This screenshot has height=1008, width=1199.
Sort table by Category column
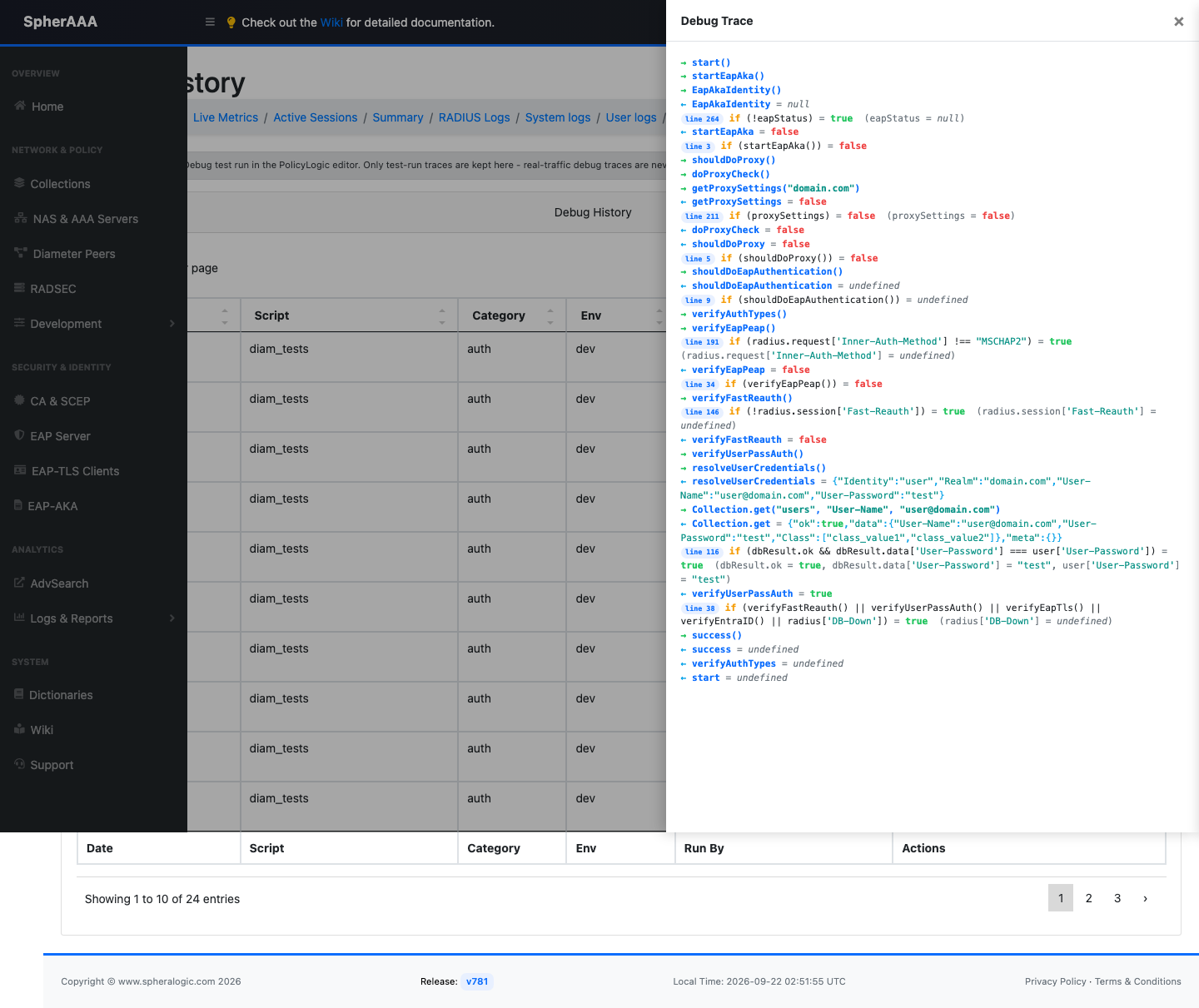click(512, 315)
